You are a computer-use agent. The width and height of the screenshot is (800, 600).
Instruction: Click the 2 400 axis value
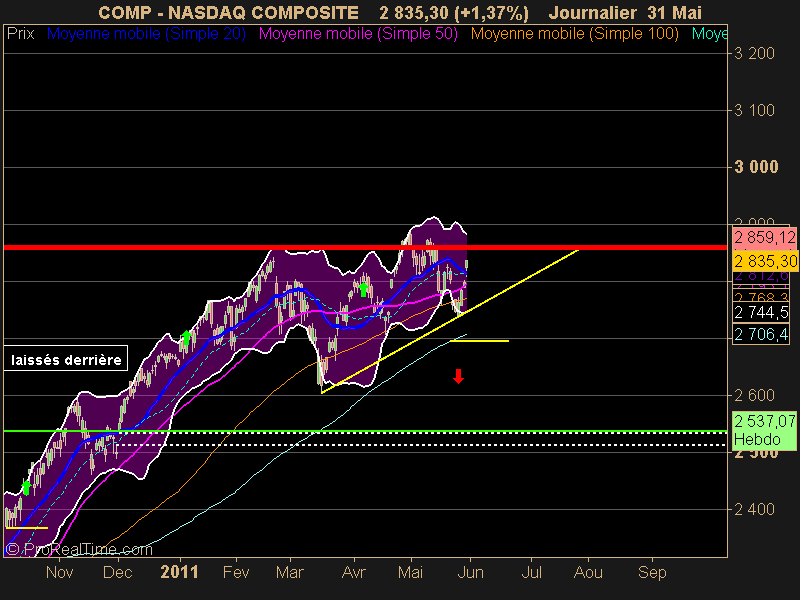[754, 509]
